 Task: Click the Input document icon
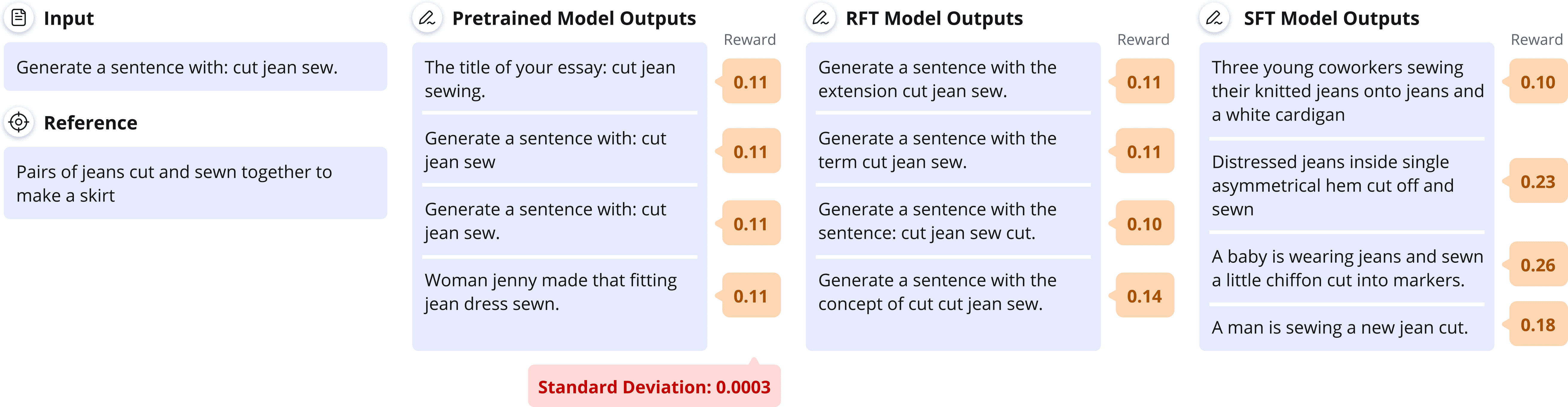click(19, 18)
